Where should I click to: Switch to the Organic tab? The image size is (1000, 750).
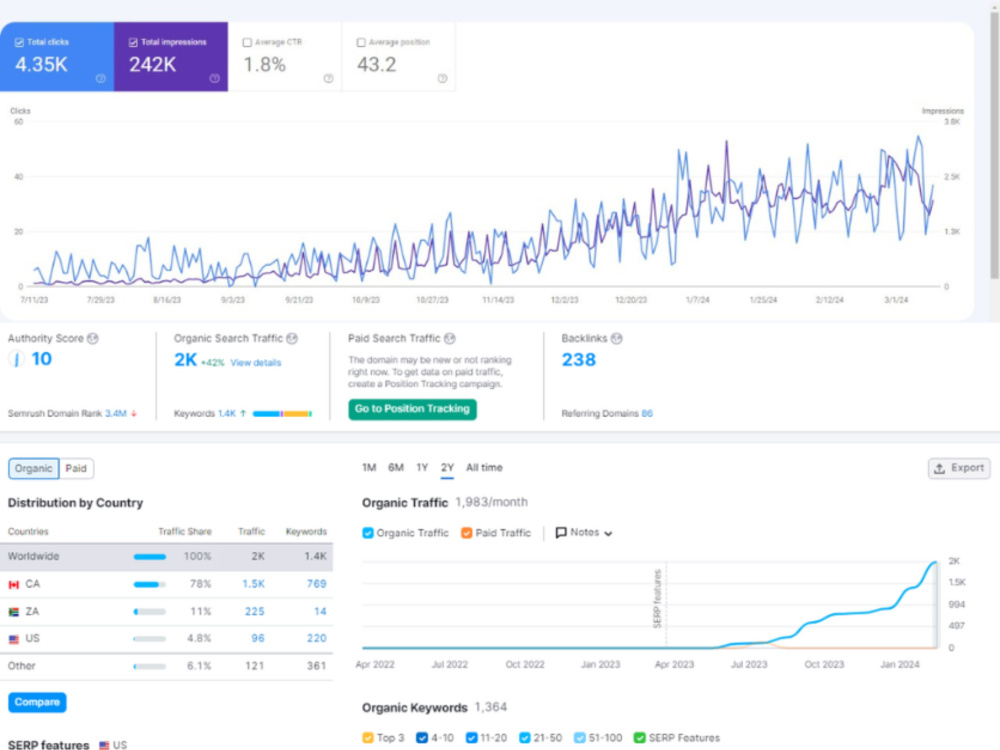[x=34, y=469]
